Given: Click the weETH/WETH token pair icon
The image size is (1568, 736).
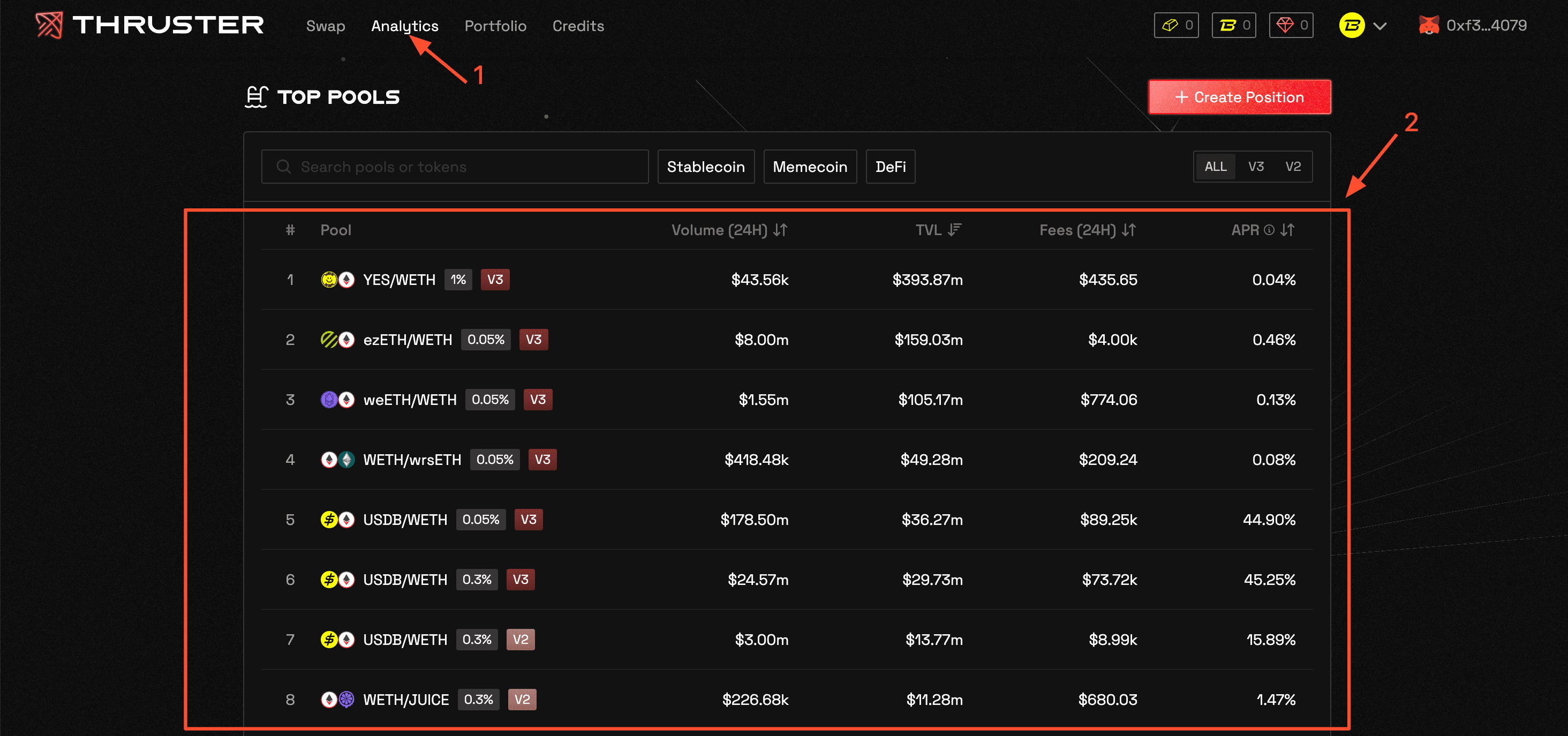Looking at the screenshot, I should tap(338, 400).
